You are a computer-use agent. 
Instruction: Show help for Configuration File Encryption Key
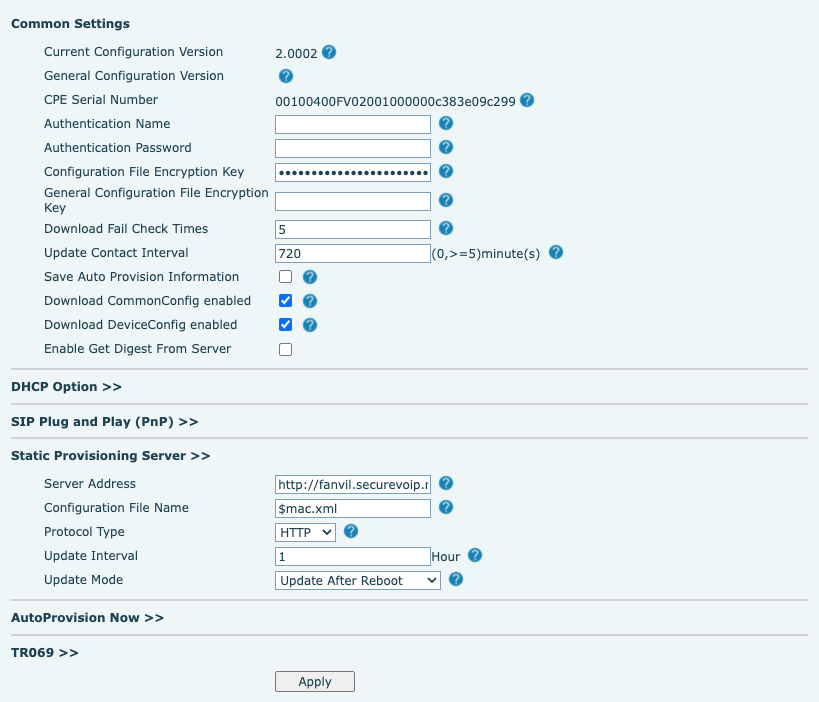446,171
